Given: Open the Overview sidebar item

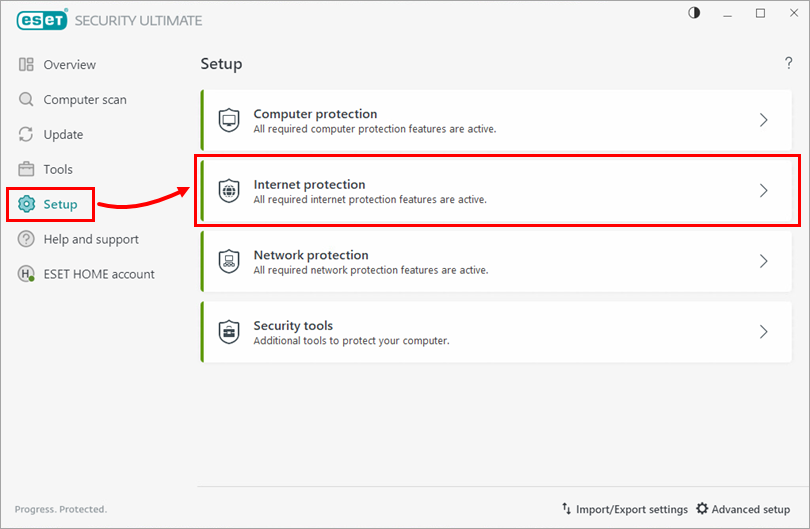Looking at the screenshot, I should point(69,65).
